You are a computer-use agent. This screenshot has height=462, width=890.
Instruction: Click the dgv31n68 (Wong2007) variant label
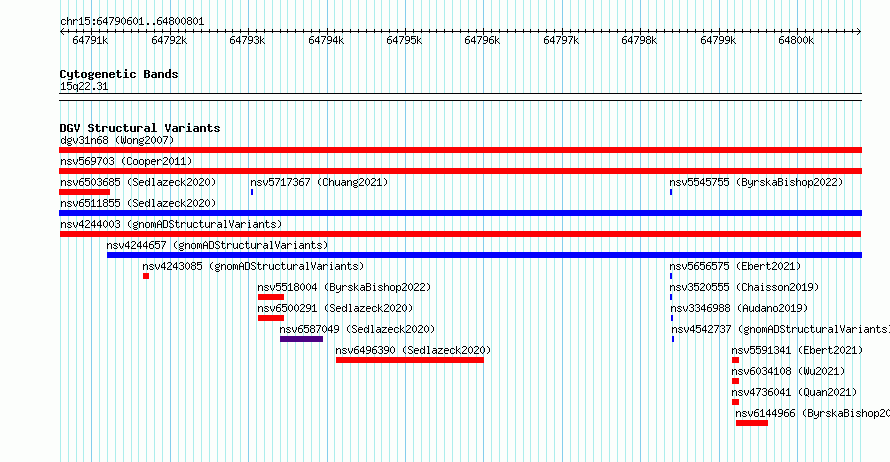click(x=117, y=140)
